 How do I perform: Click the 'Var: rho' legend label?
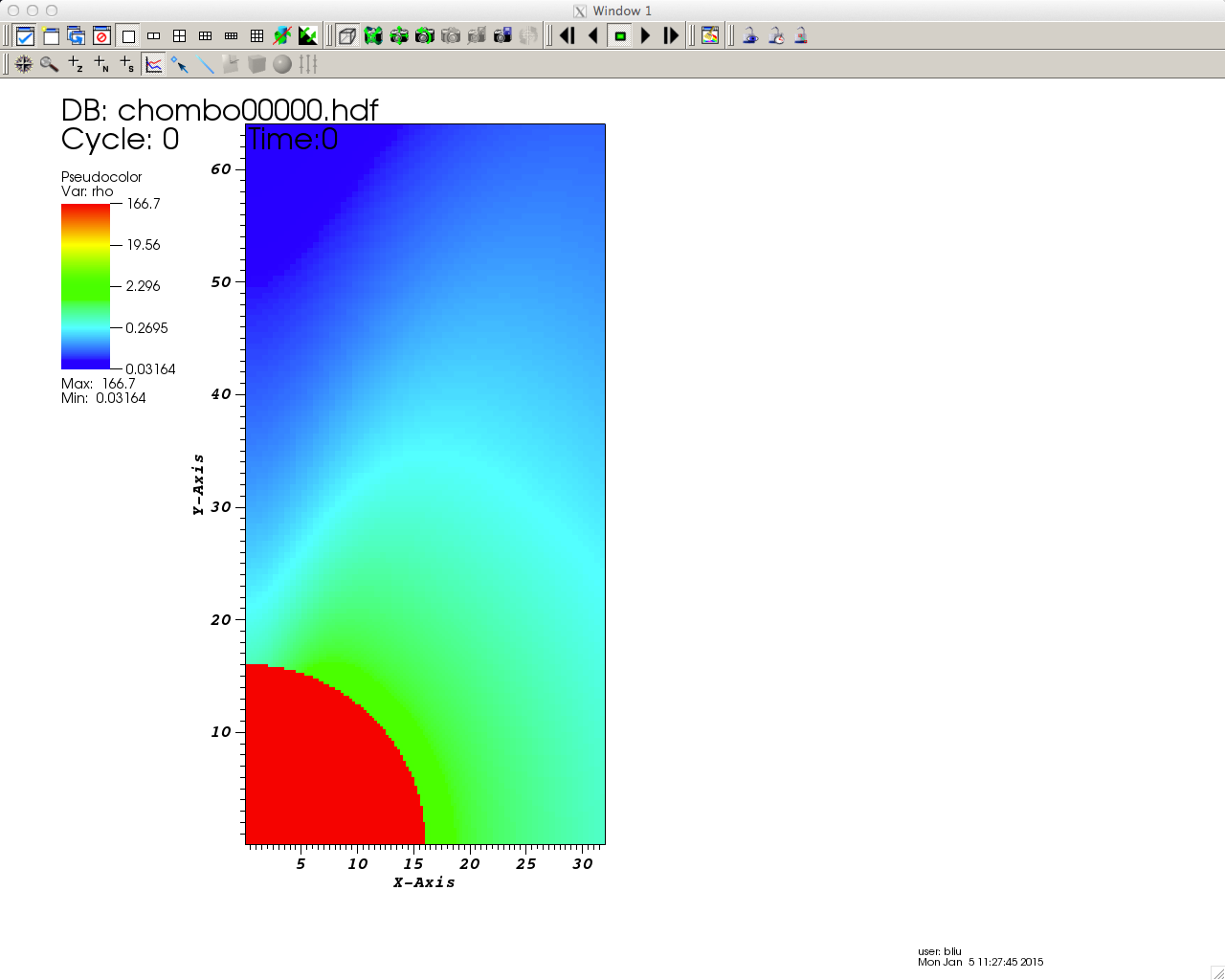(x=87, y=191)
